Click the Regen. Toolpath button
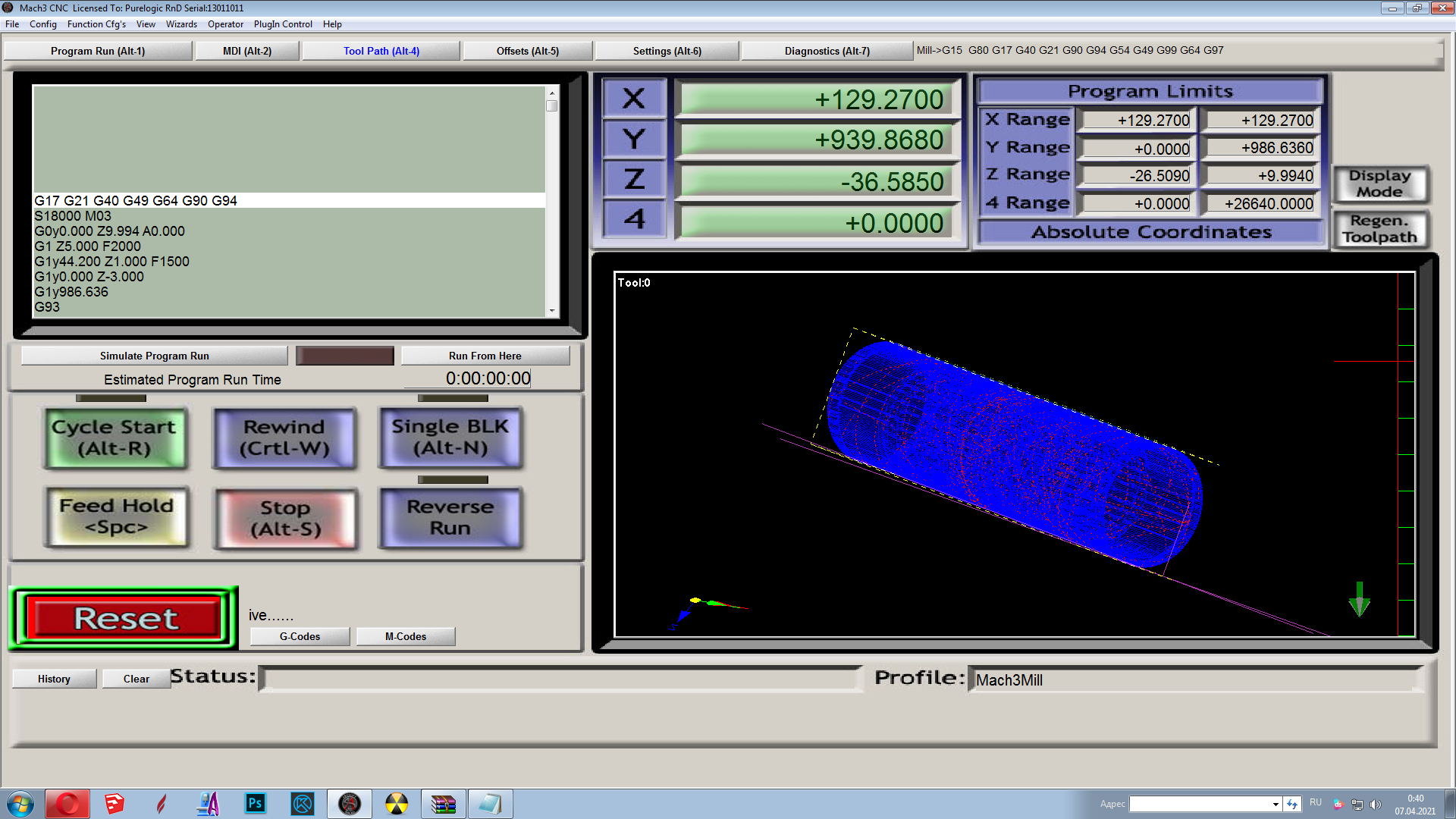1456x819 pixels. tap(1379, 229)
